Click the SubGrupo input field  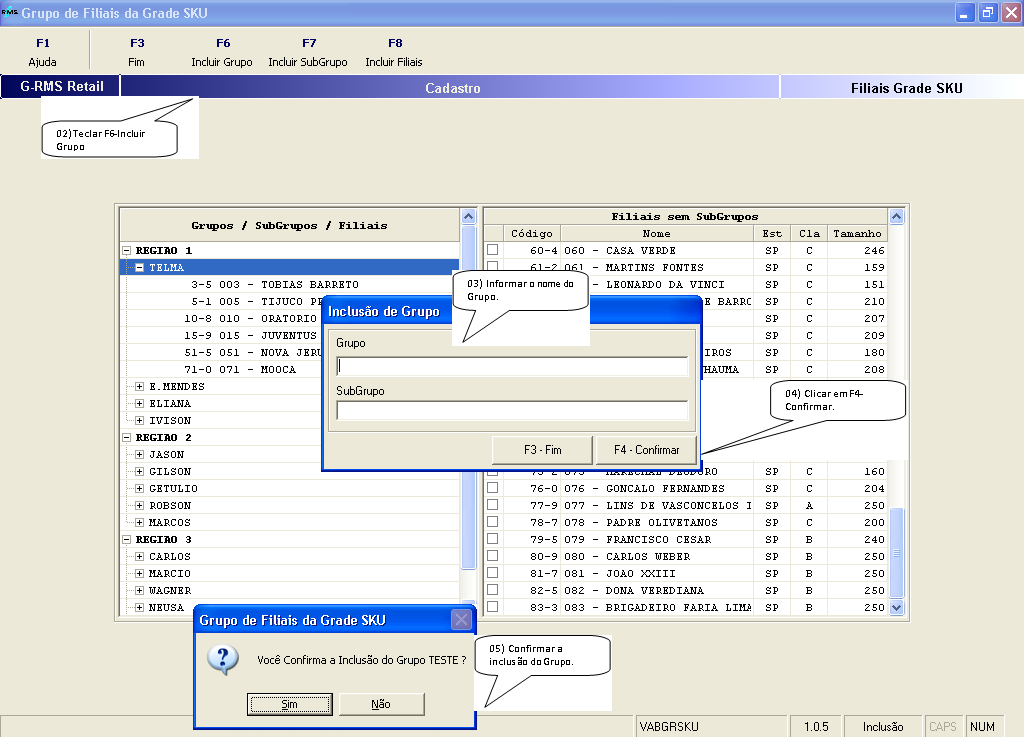click(512, 411)
